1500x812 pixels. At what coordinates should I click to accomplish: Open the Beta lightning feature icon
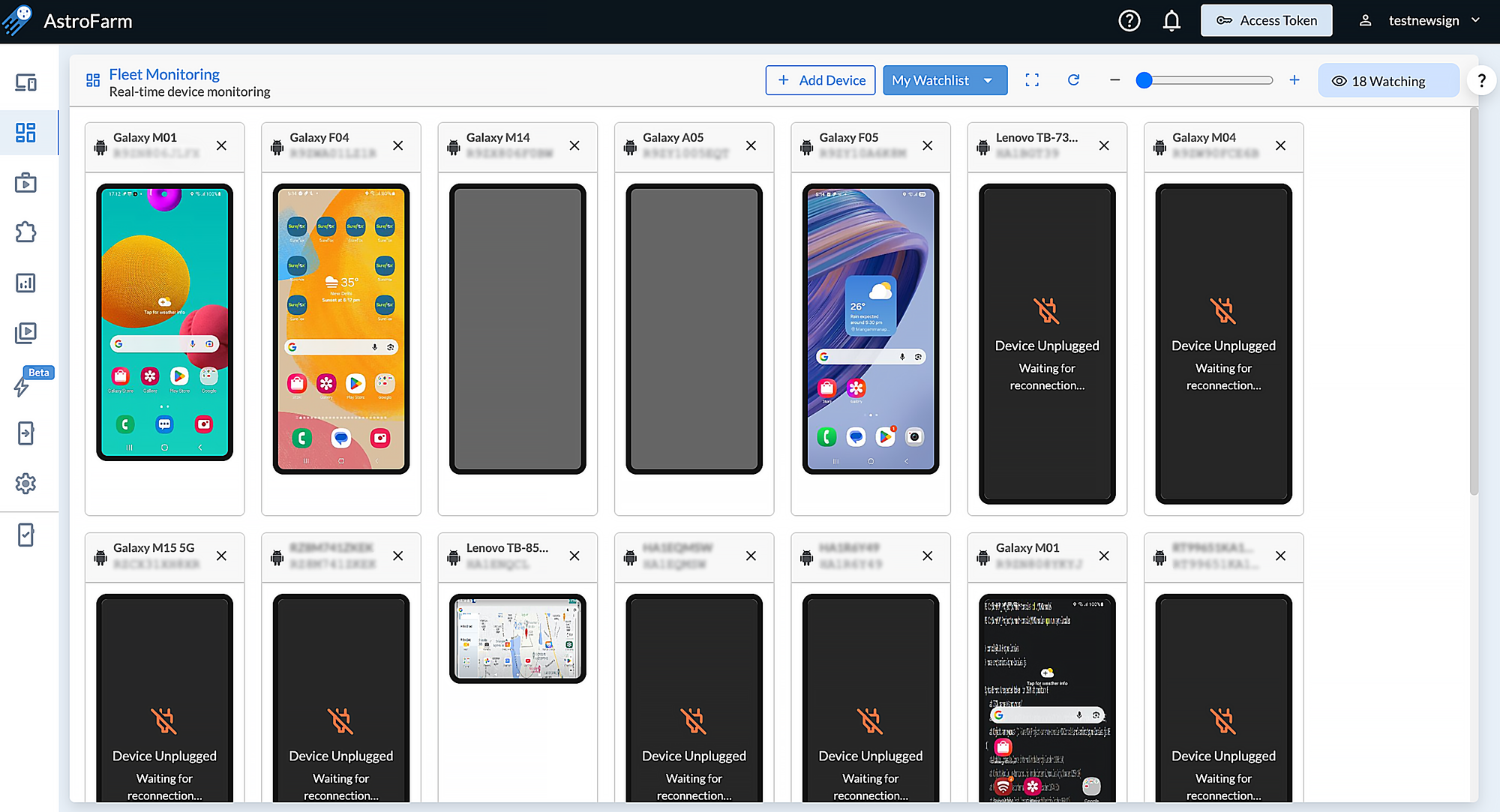click(22, 385)
